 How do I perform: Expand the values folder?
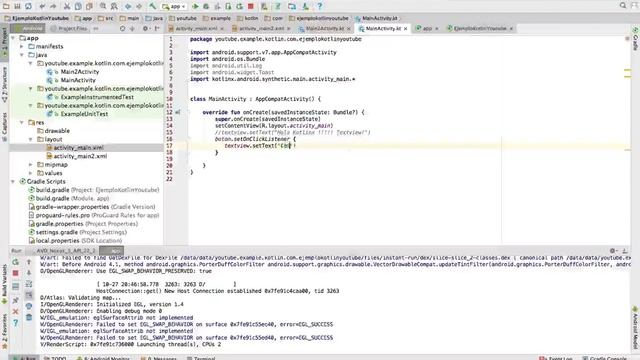31,173
